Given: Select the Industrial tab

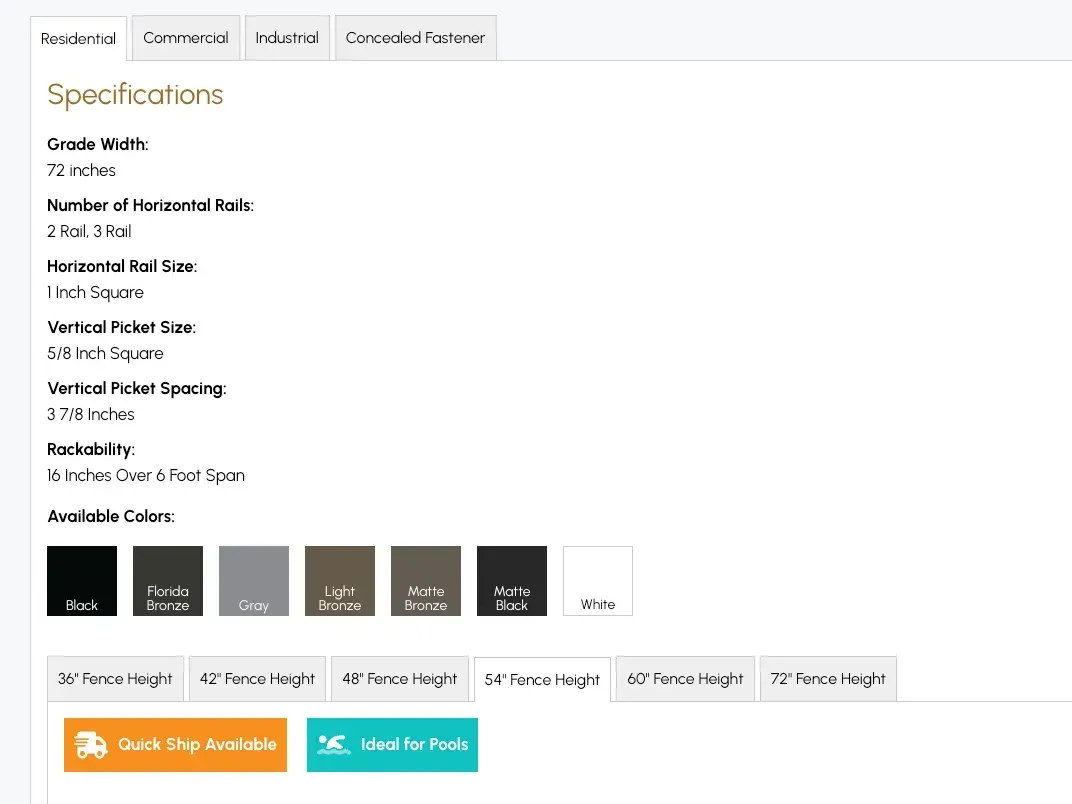Looking at the screenshot, I should 287,38.
